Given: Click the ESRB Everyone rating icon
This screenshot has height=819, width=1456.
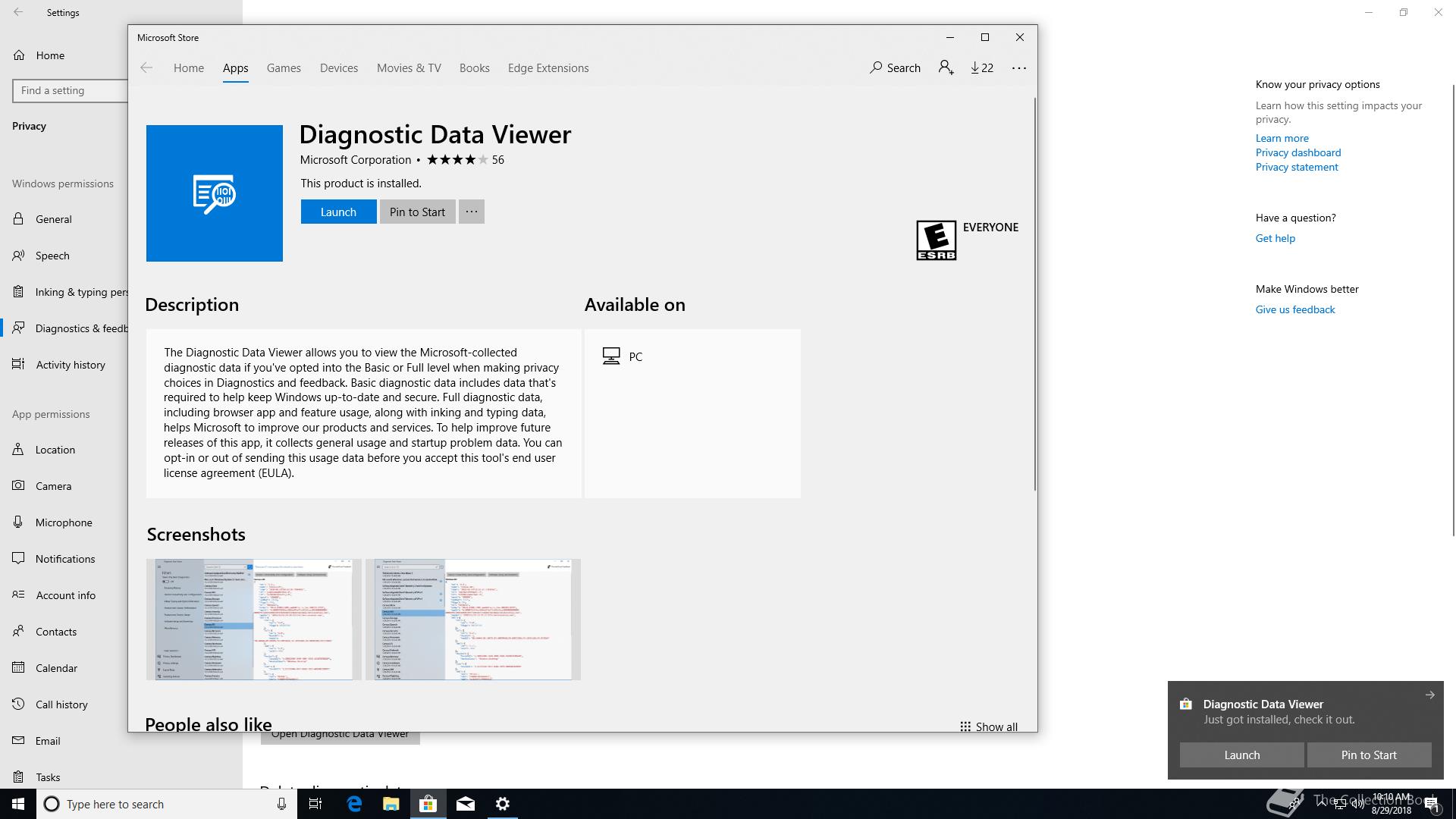Looking at the screenshot, I should pyautogui.click(x=937, y=240).
